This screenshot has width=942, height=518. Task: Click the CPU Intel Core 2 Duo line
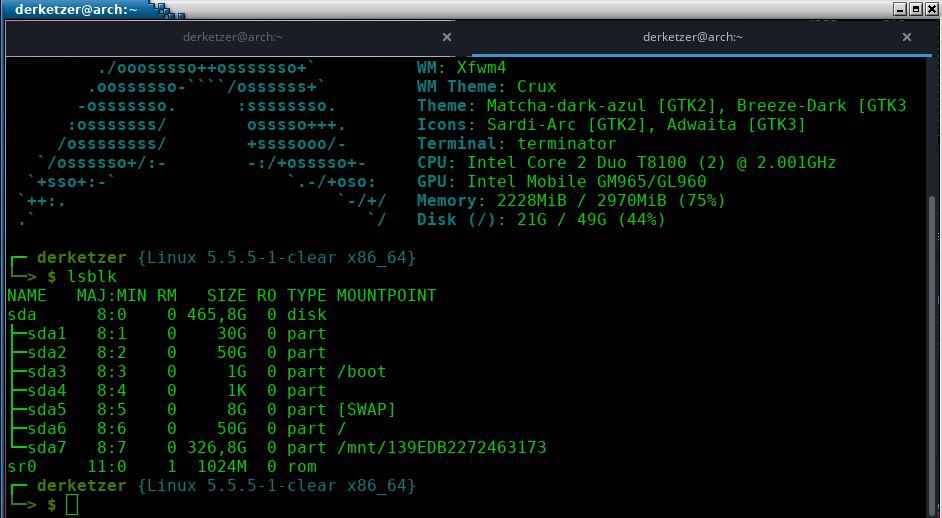tap(627, 163)
